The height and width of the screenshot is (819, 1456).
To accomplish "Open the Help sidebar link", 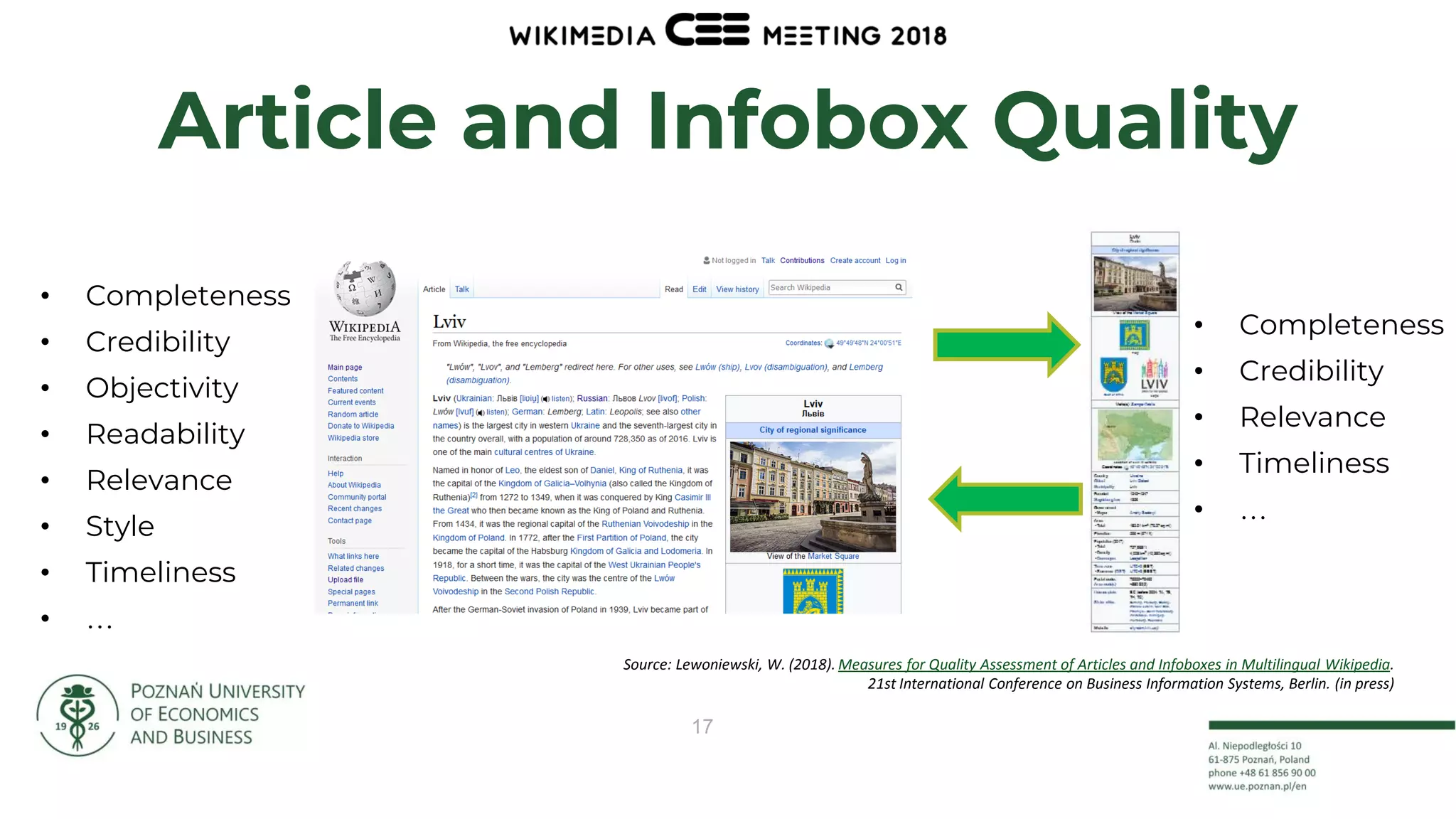I will (336, 473).
